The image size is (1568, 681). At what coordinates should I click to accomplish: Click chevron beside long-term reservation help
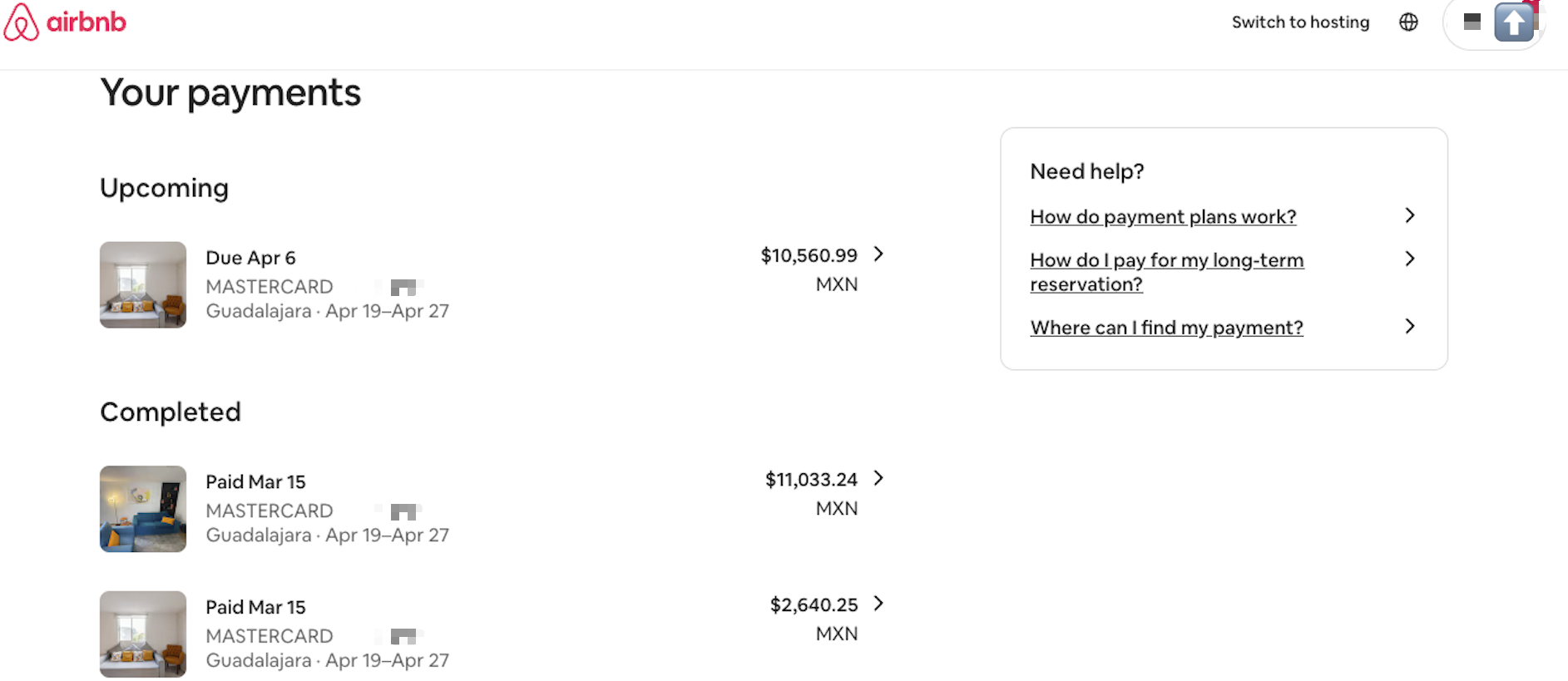(x=1410, y=259)
